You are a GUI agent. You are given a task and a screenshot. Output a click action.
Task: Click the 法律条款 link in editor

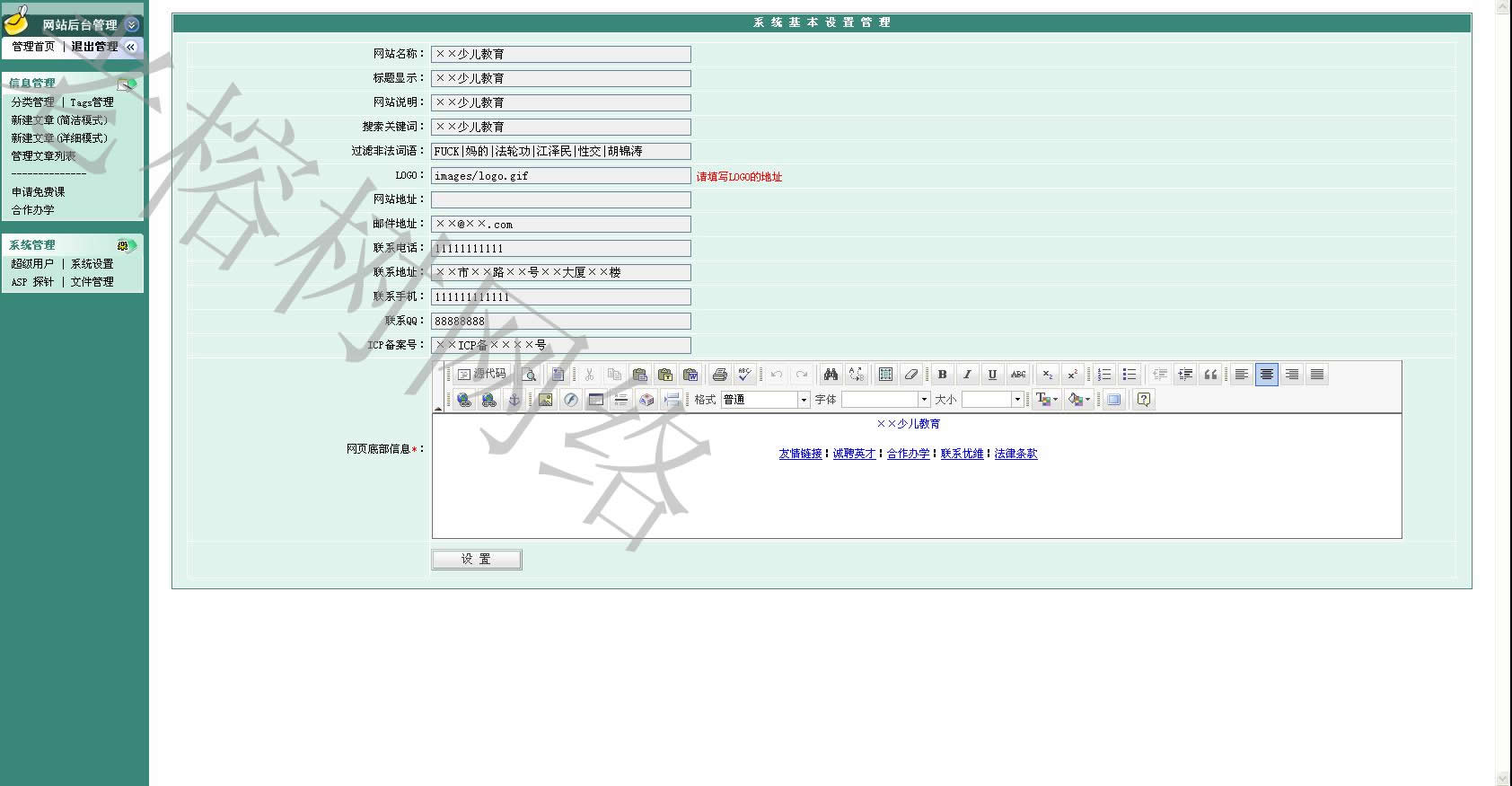pos(1016,454)
